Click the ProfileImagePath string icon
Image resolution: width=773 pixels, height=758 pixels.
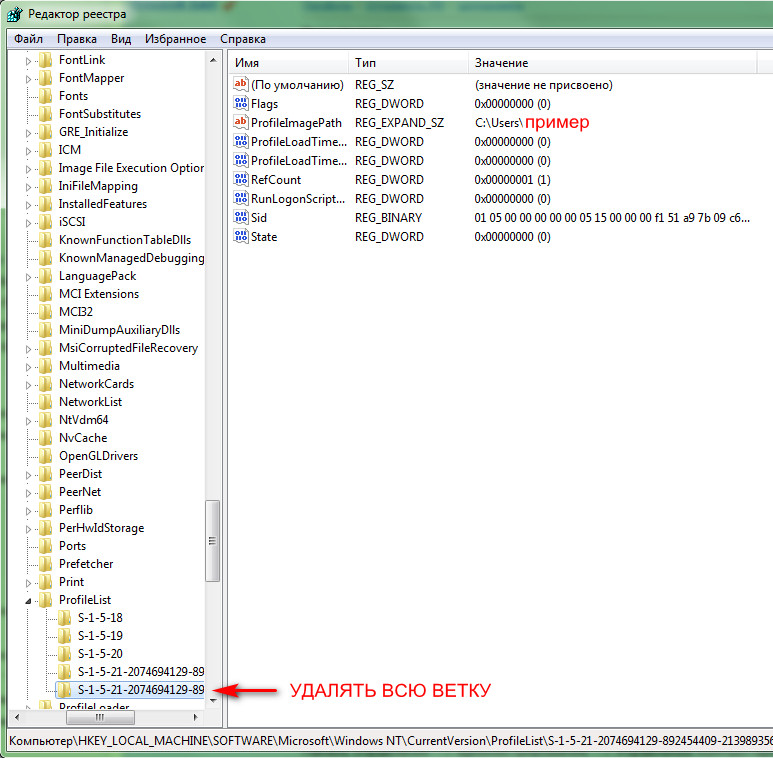pyautogui.click(x=241, y=122)
